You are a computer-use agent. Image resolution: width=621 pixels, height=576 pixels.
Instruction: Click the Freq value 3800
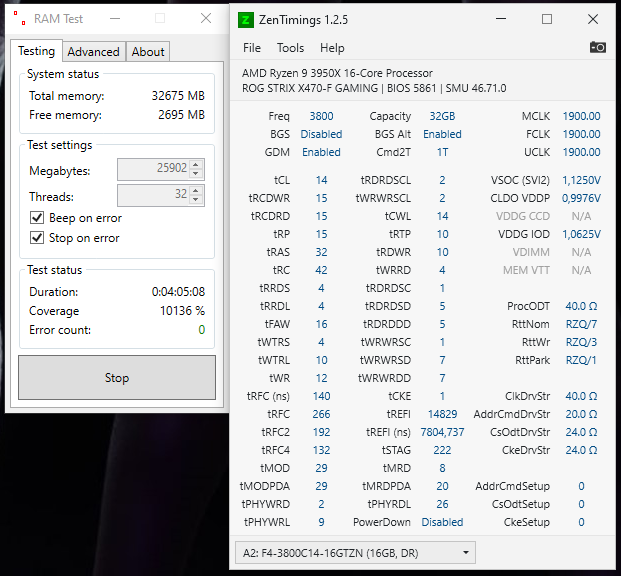pyautogui.click(x=321, y=116)
